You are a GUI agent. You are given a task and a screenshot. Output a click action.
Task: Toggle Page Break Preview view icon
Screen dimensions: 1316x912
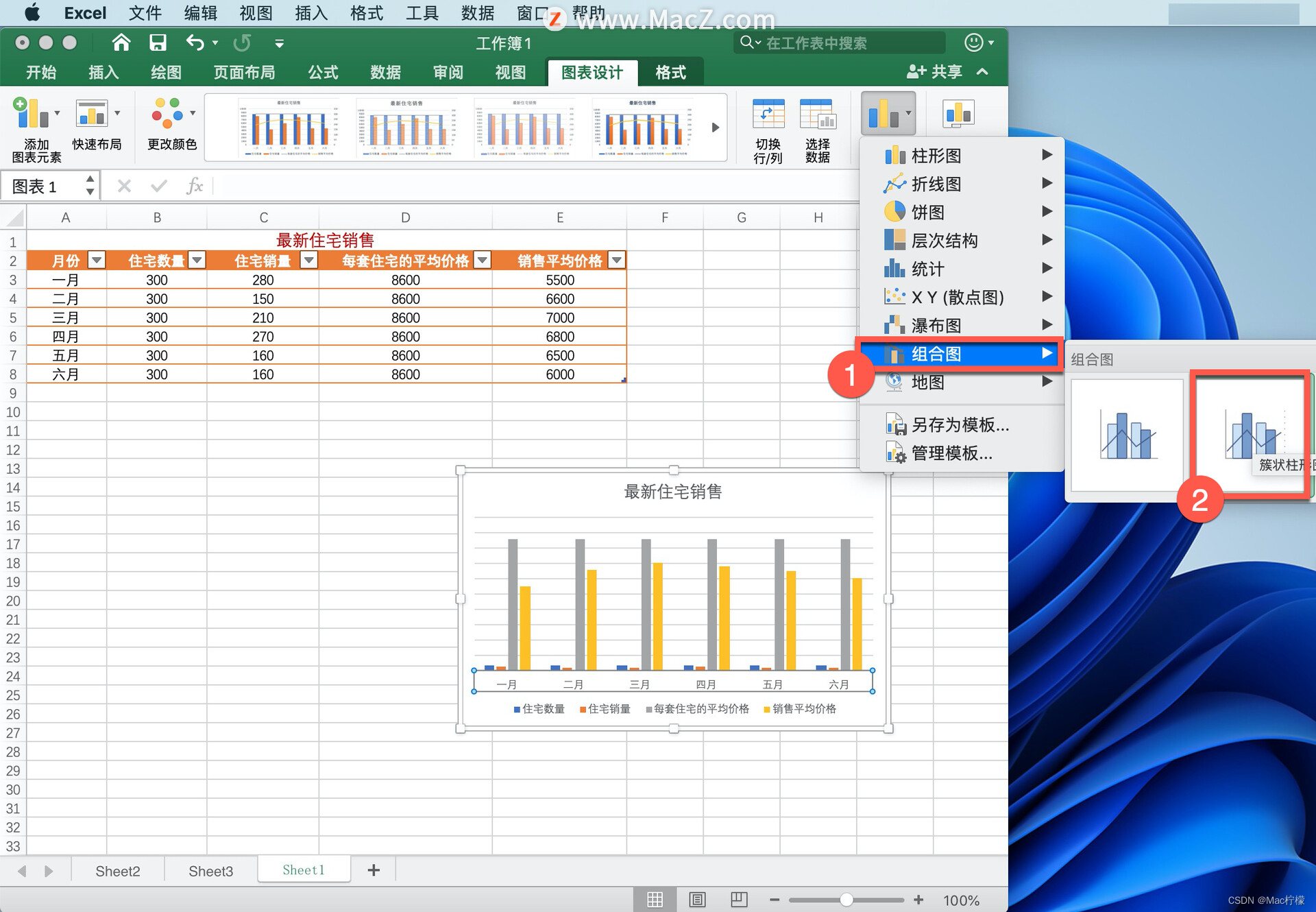[739, 900]
